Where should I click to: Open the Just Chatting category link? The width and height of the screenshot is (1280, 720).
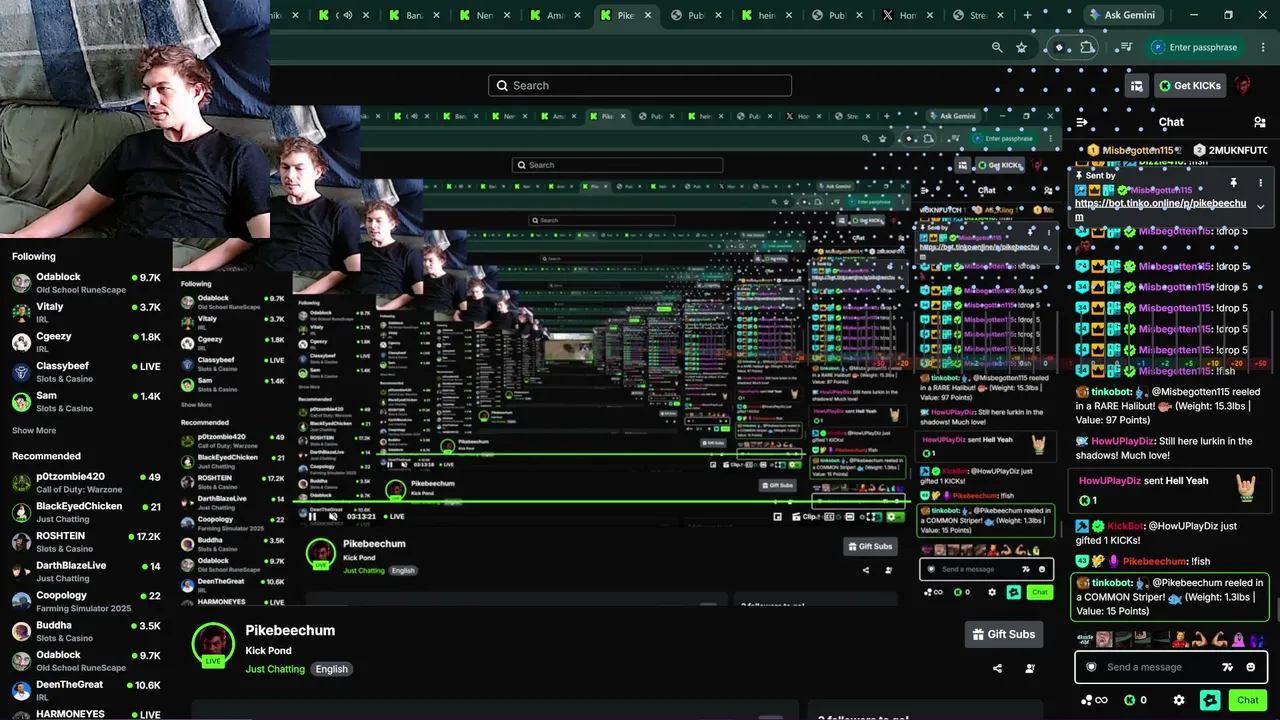pyautogui.click(x=275, y=669)
